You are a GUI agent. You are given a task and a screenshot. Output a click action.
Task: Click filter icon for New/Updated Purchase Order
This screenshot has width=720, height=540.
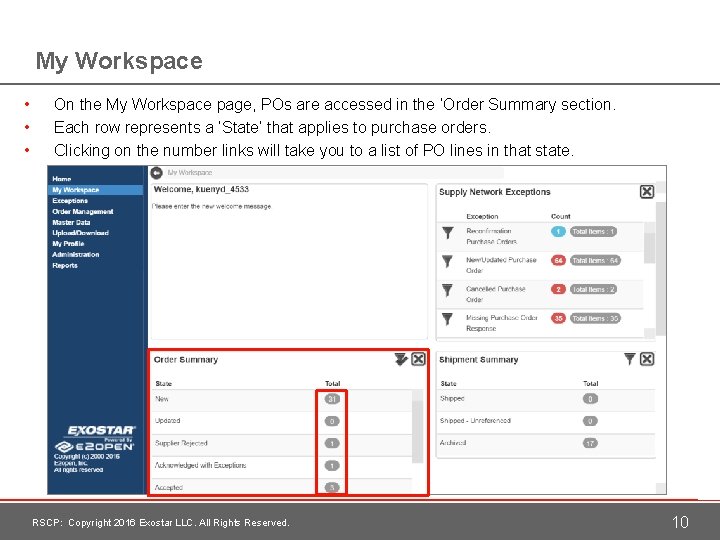coord(447,261)
